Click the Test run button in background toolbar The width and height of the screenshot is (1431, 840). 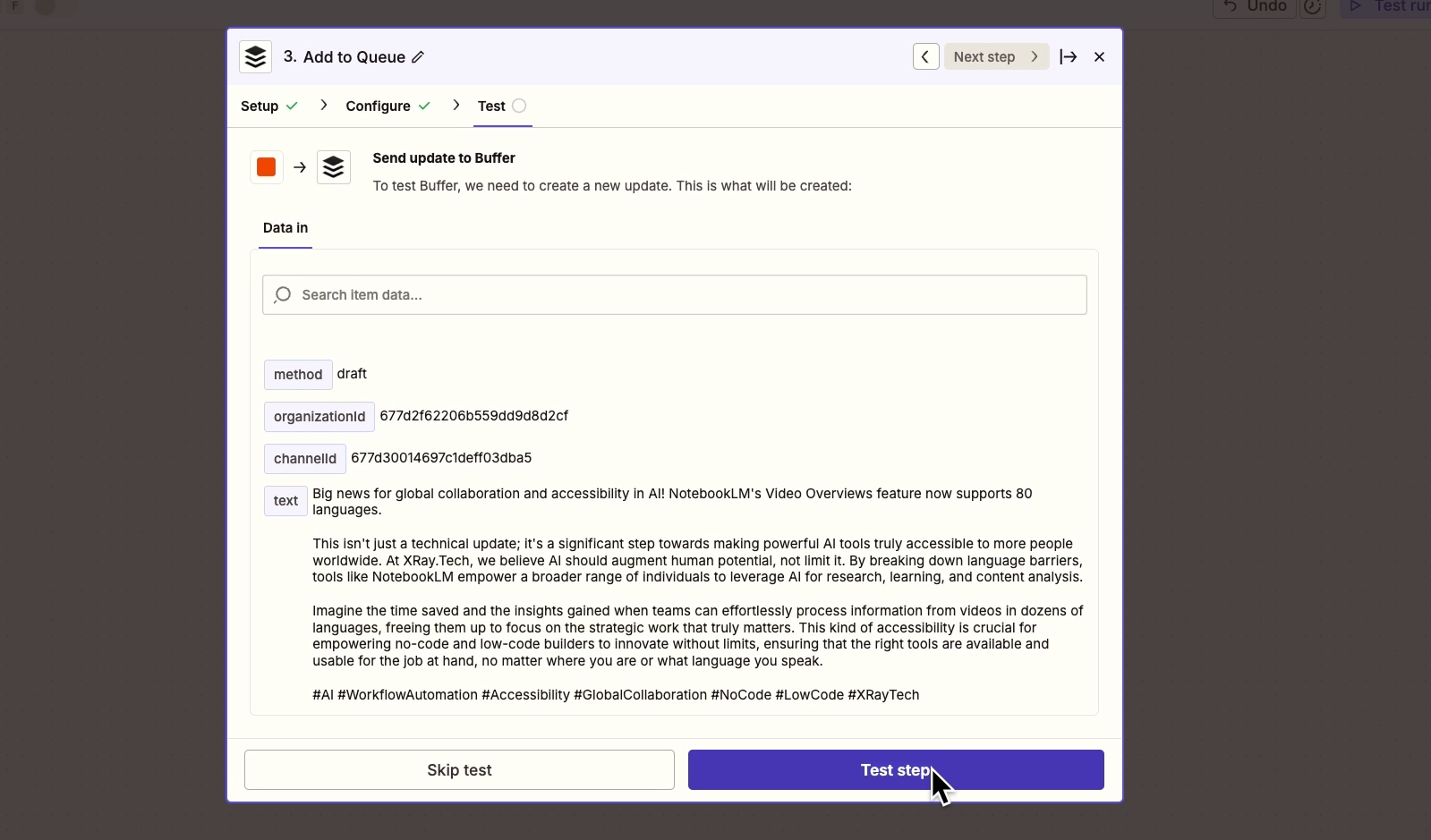[x=1386, y=7]
